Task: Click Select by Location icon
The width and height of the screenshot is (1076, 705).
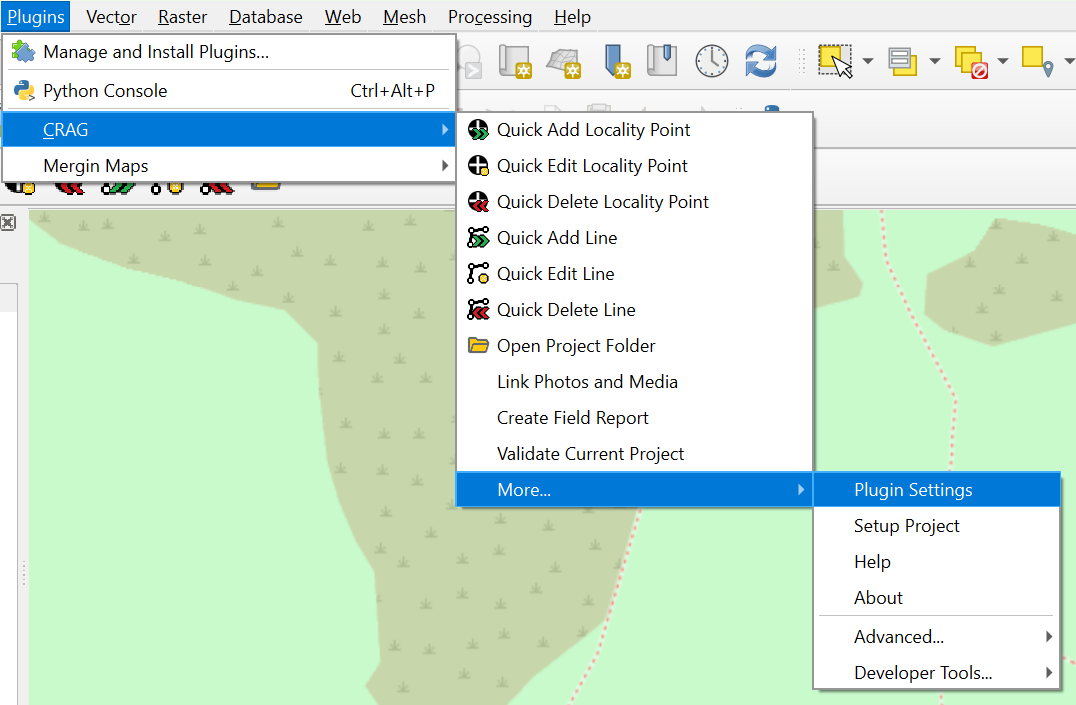Action: [1038, 61]
